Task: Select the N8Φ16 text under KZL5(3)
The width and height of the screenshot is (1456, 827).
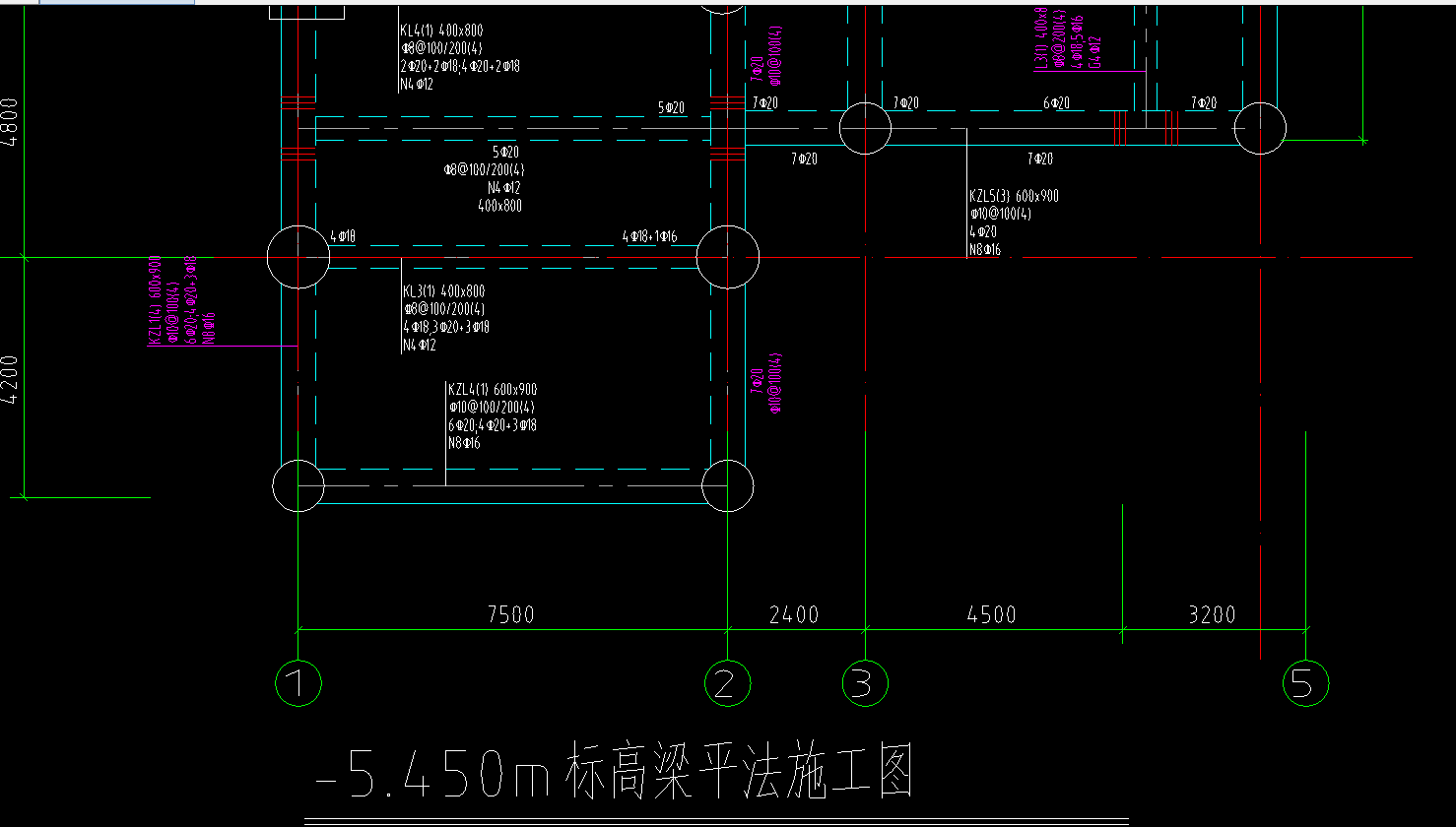Action: pyautogui.click(x=985, y=250)
